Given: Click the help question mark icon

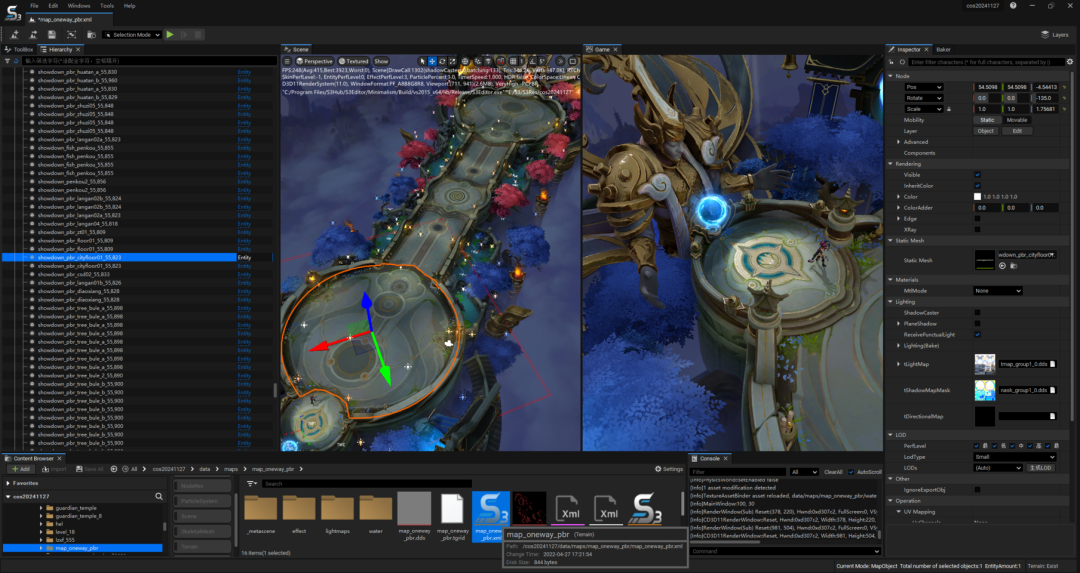Looking at the screenshot, I should coord(1013,6).
